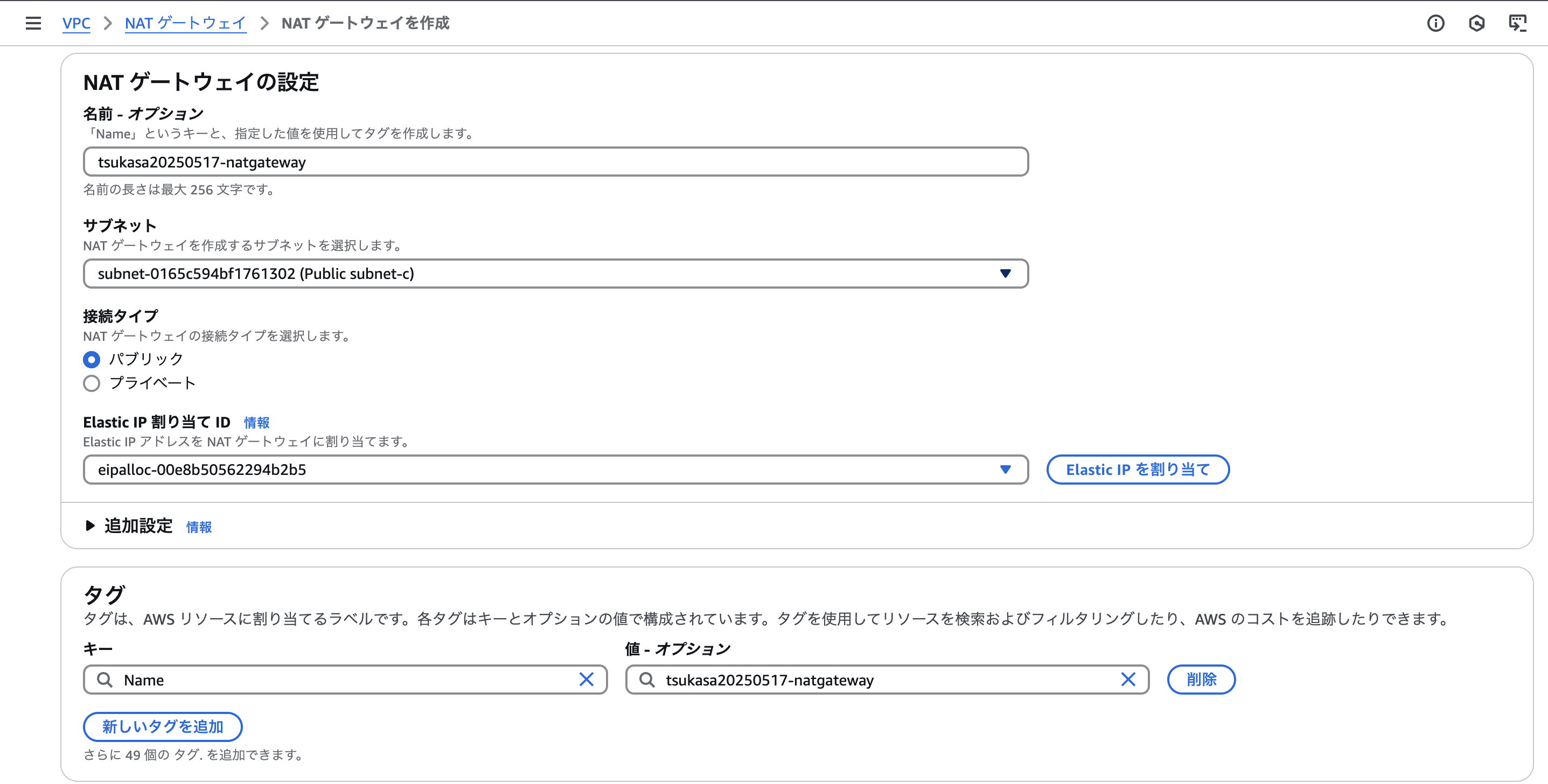Select the パブリック connection type
This screenshot has width=1548, height=784.
(x=92, y=359)
